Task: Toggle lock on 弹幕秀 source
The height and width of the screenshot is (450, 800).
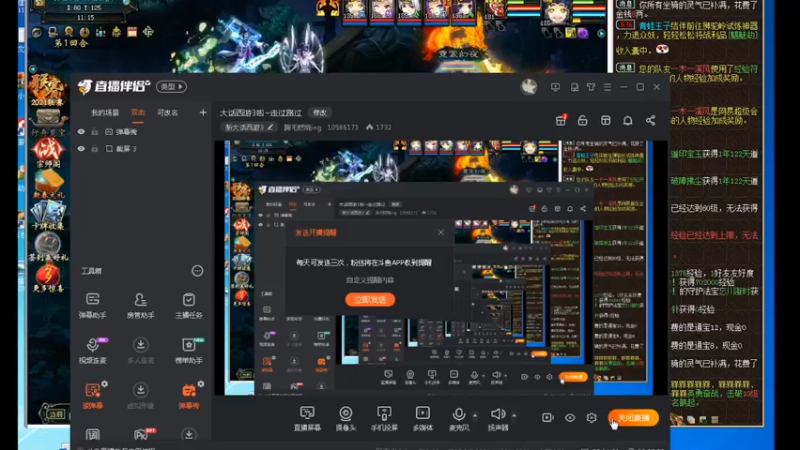Action: coord(94,132)
